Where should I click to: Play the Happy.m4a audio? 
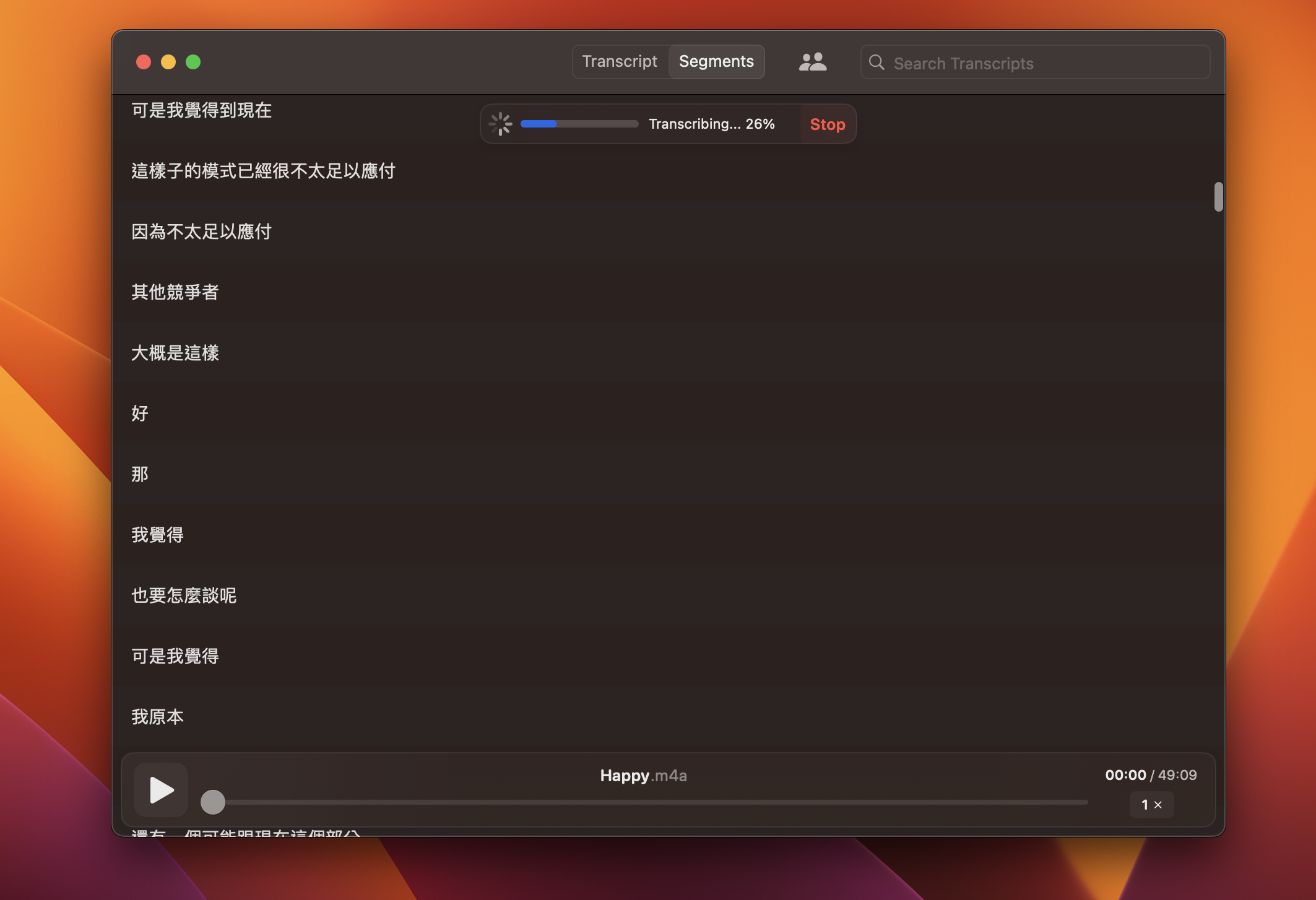(x=162, y=790)
